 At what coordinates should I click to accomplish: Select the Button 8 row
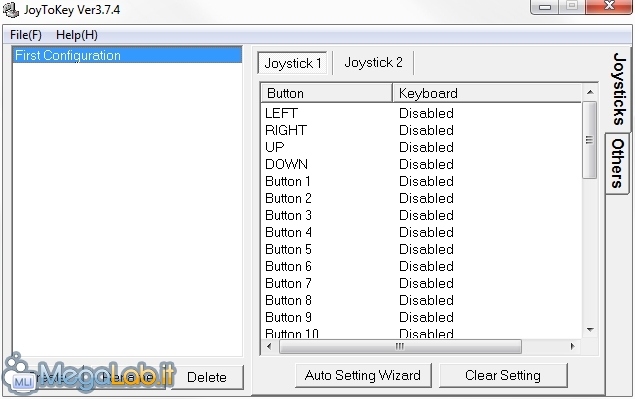[421, 301]
